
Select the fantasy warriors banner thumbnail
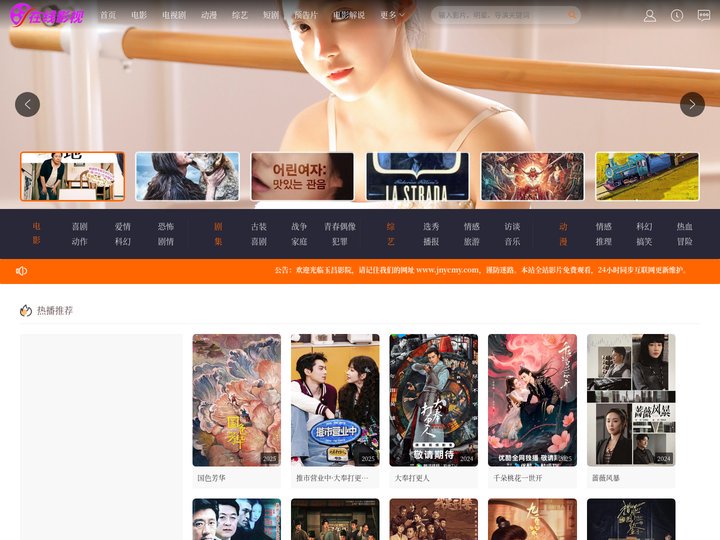532,177
